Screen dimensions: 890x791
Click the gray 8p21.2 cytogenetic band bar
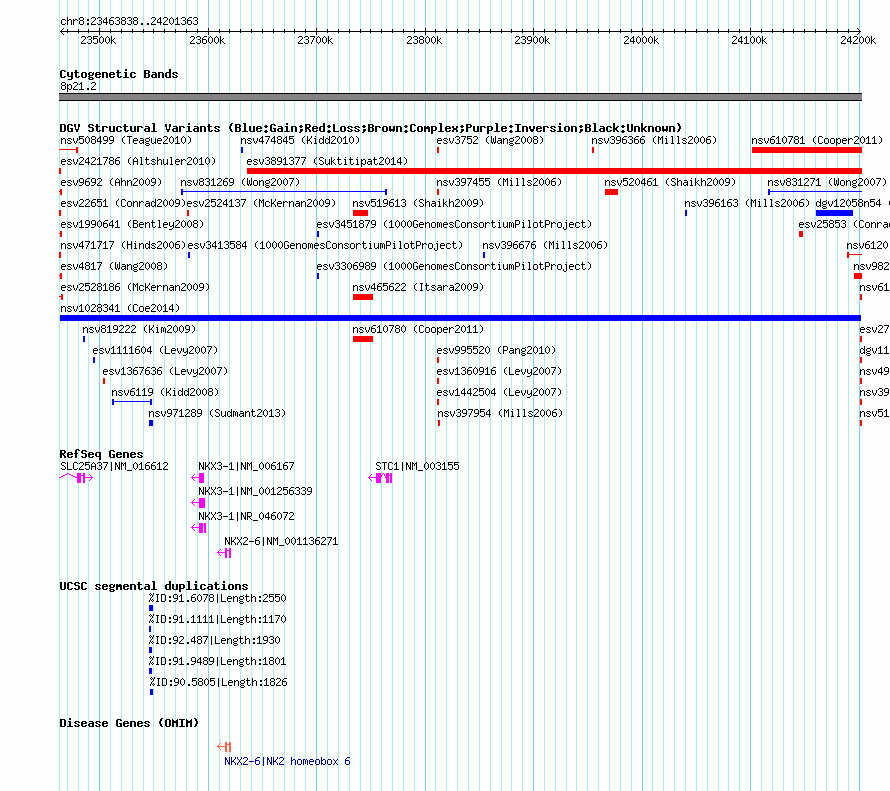pyautogui.click(x=460, y=97)
